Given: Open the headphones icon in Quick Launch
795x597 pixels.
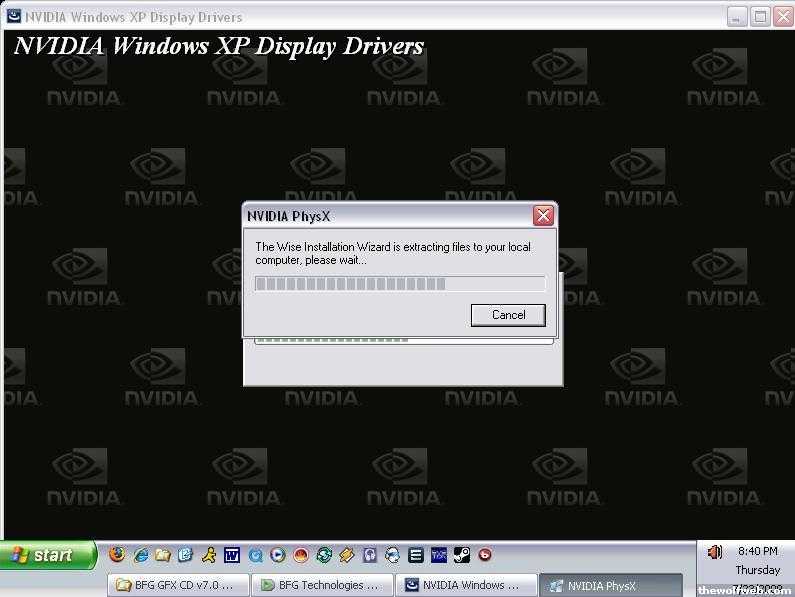Looking at the screenshot, I should click(370, 554).
